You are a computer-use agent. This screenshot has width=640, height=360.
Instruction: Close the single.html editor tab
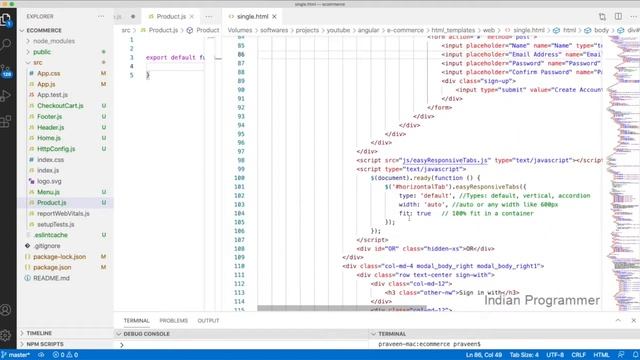point(274,16)
